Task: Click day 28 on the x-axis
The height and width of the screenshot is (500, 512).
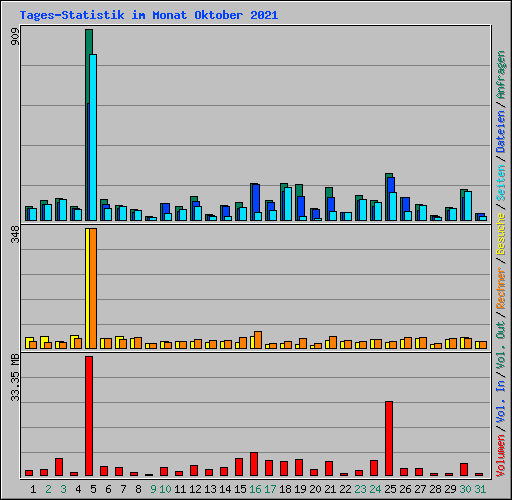Action: 435,489
